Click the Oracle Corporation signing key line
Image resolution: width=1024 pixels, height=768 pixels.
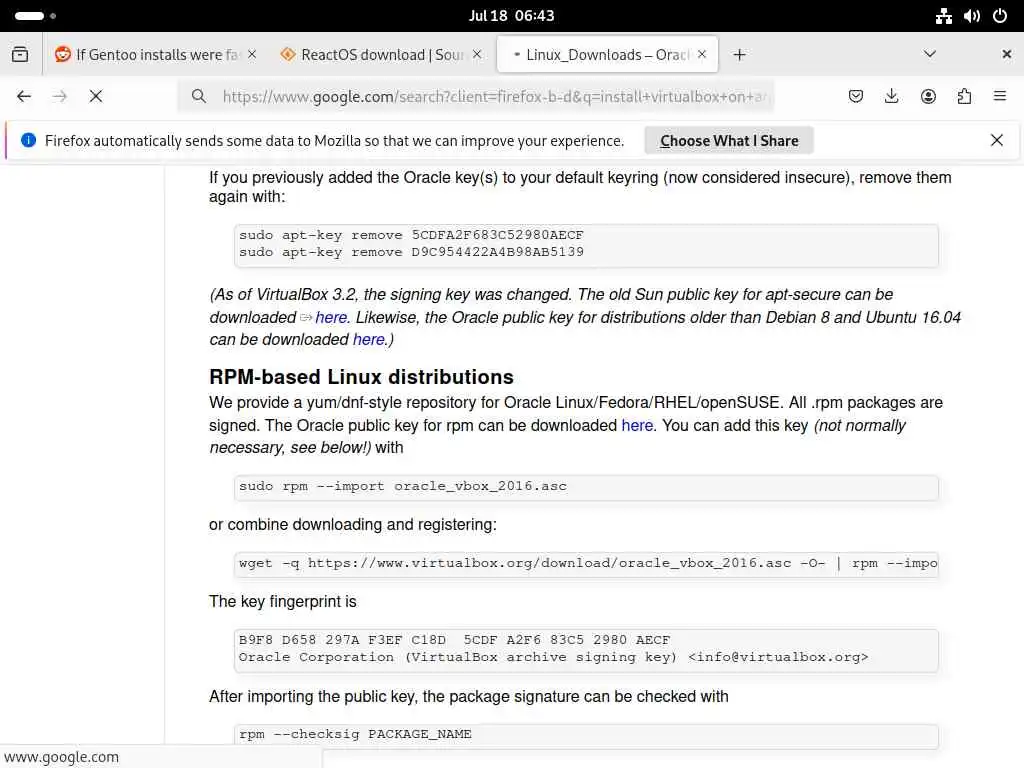[554, 657]
